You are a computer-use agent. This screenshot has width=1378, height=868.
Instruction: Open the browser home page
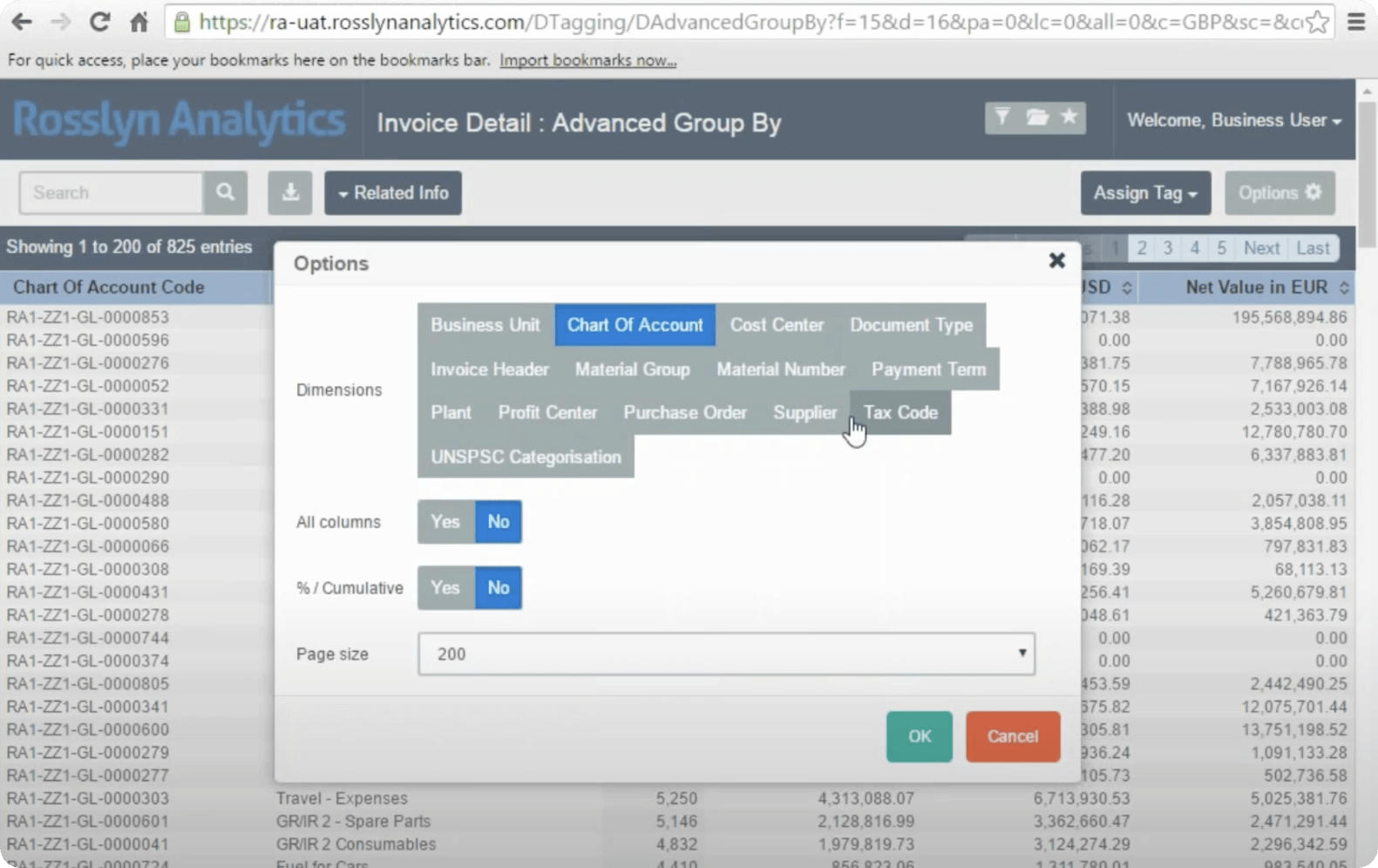coord(139,22)
